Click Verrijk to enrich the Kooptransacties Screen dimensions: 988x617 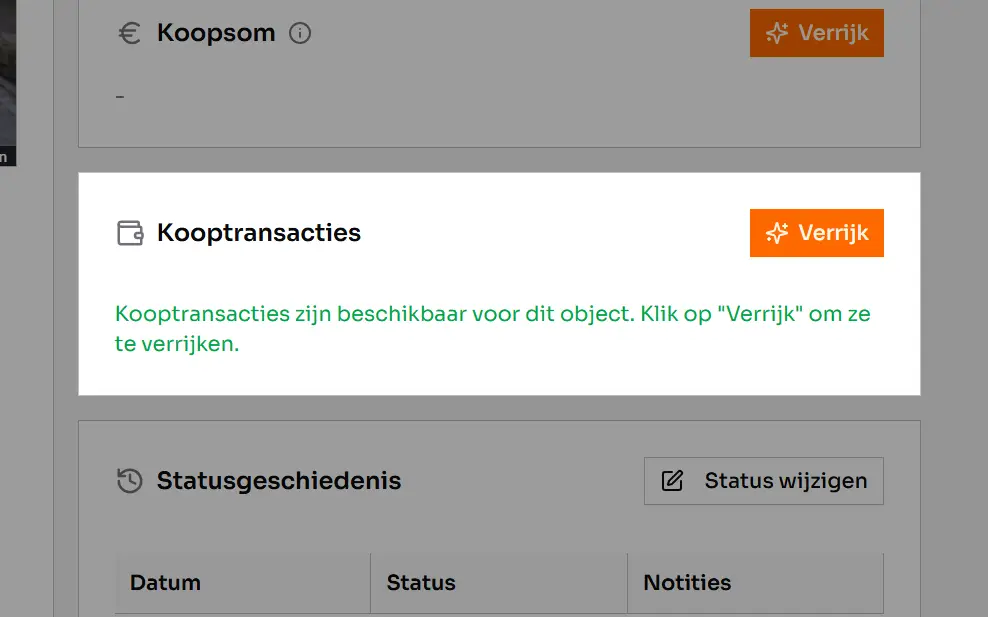817,233
